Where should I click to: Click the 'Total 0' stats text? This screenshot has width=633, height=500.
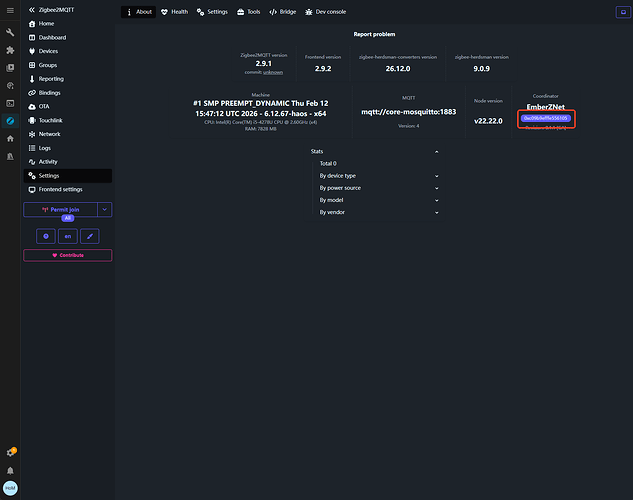328,163
